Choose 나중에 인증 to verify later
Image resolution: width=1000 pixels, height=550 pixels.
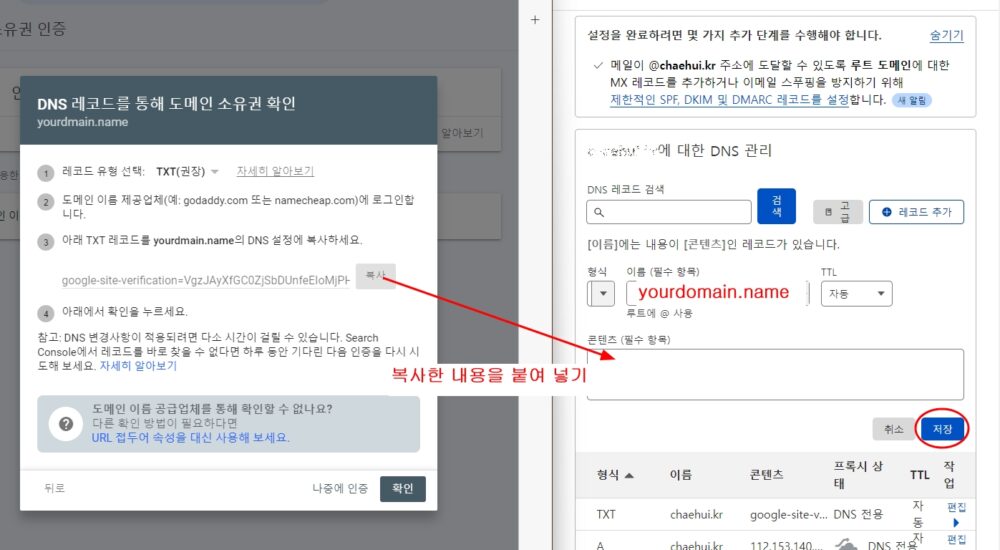pos(340,488)
